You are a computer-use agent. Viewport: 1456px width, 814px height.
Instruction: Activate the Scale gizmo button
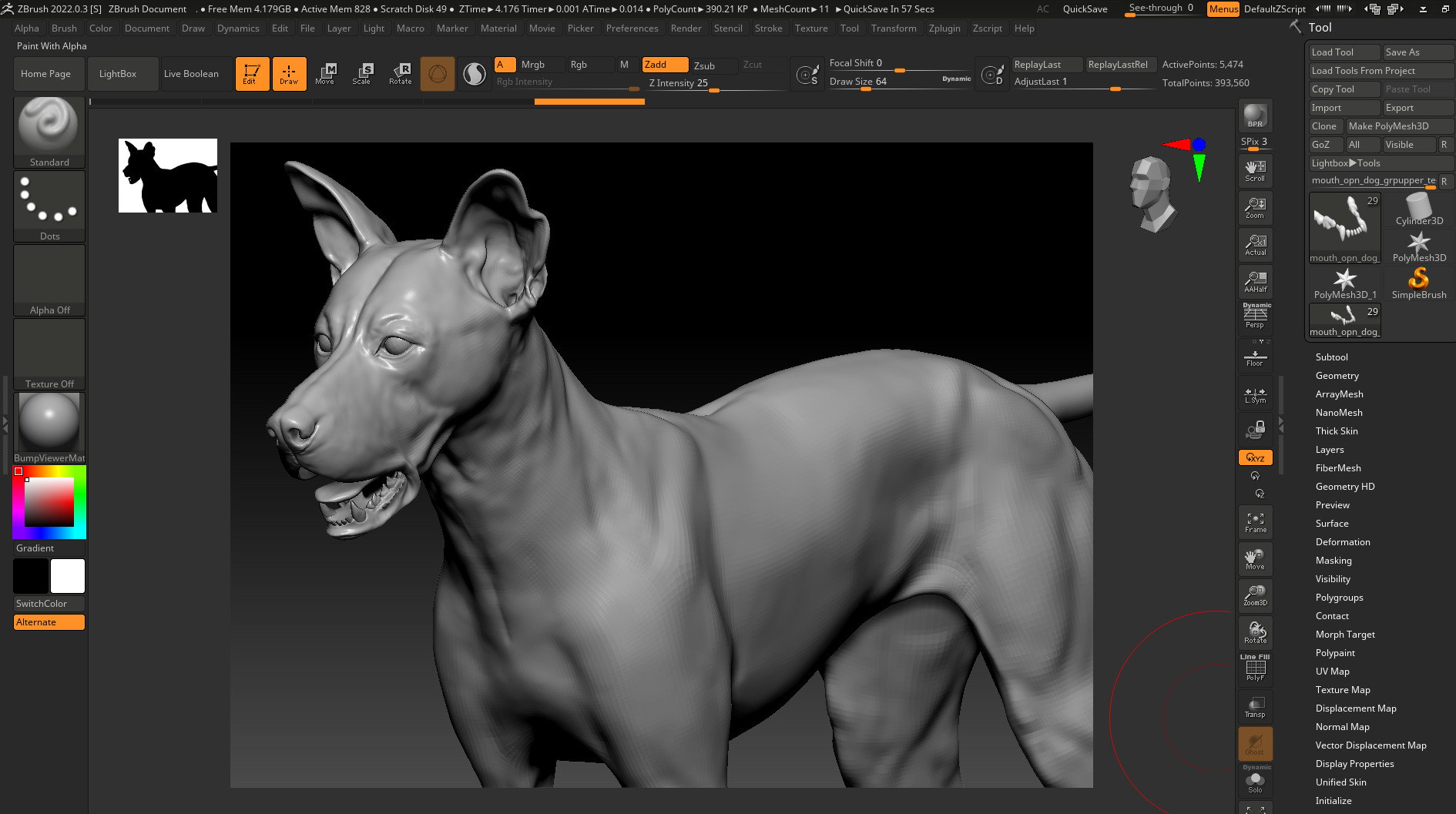click(x=362, y=74)
